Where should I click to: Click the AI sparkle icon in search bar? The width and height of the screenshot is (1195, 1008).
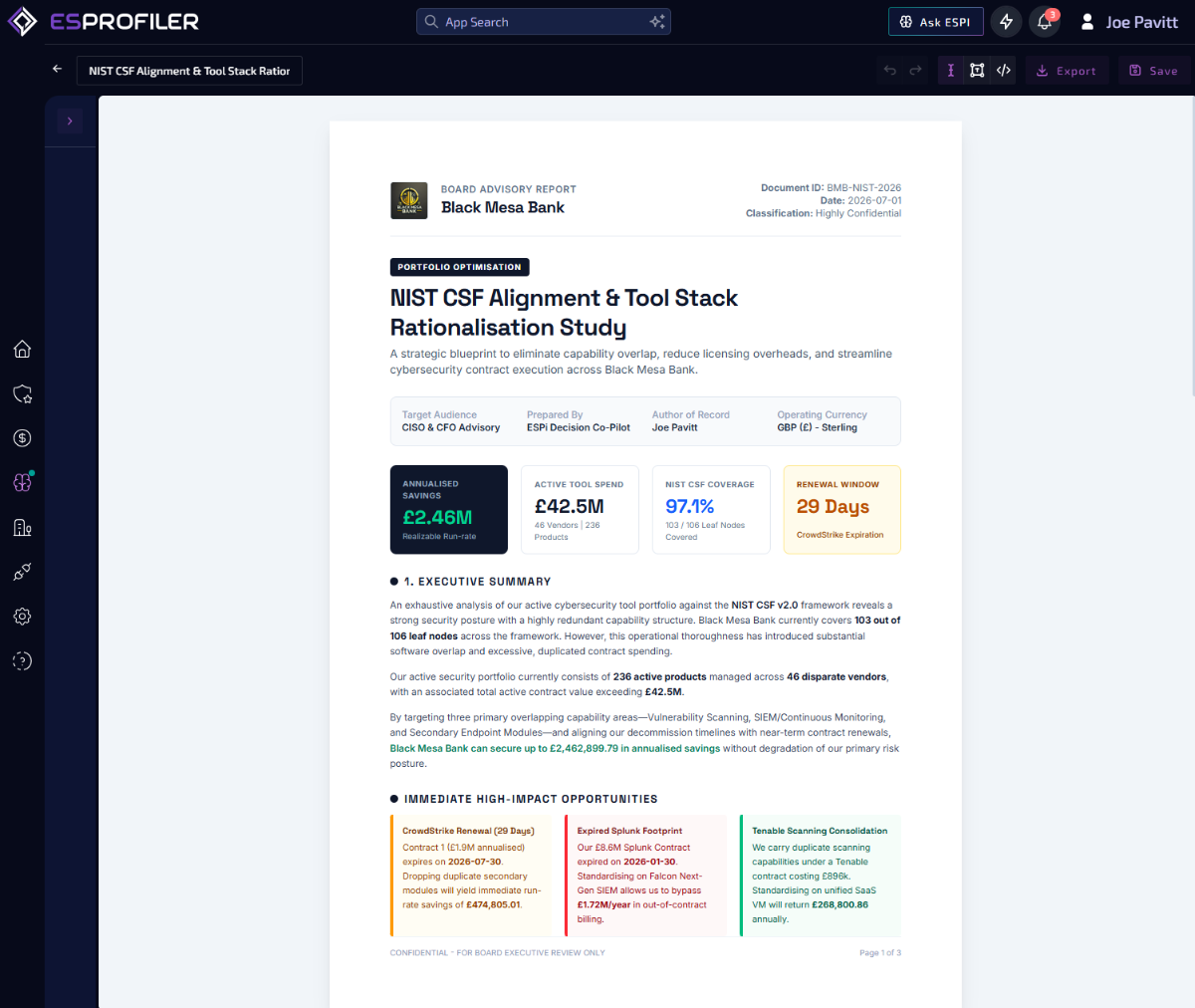[x=657, y=22]
